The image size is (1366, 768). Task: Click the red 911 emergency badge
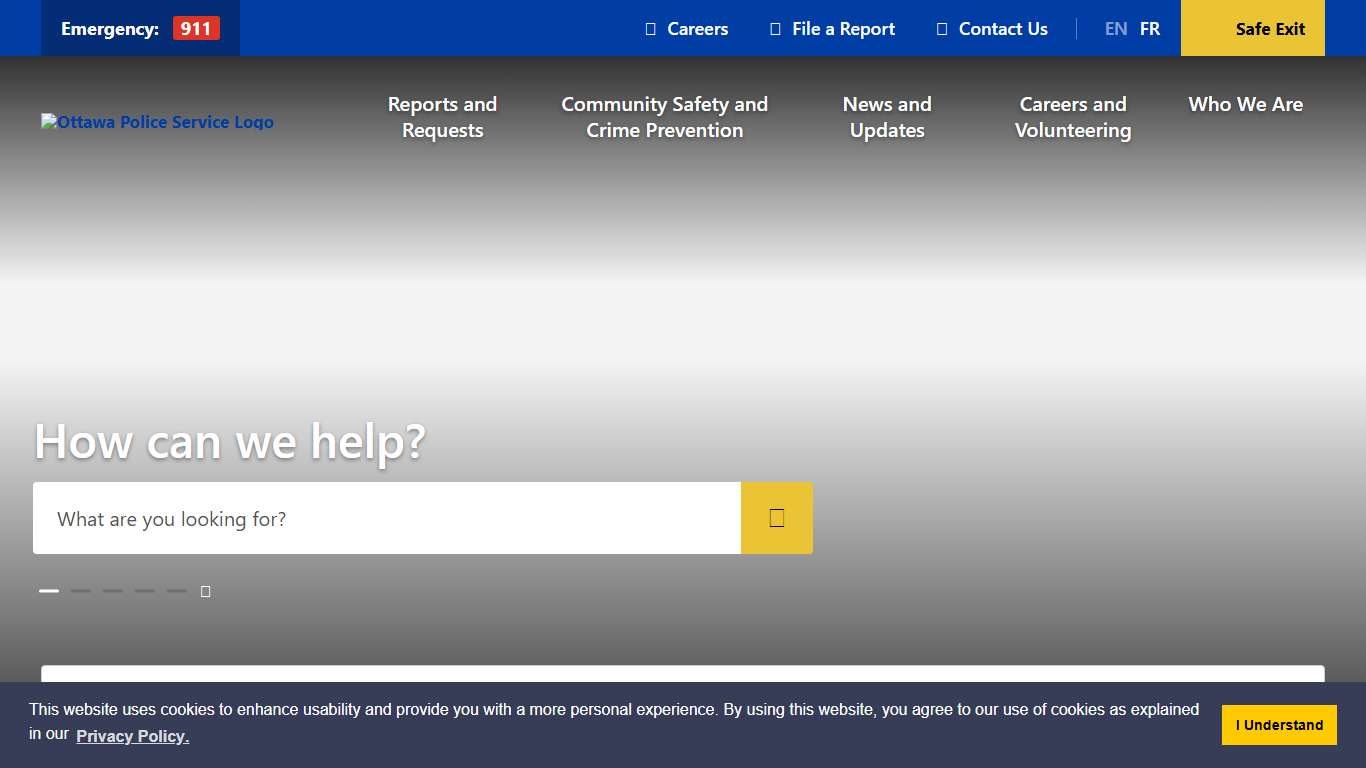pyautogui.click(x=196, y=28)
